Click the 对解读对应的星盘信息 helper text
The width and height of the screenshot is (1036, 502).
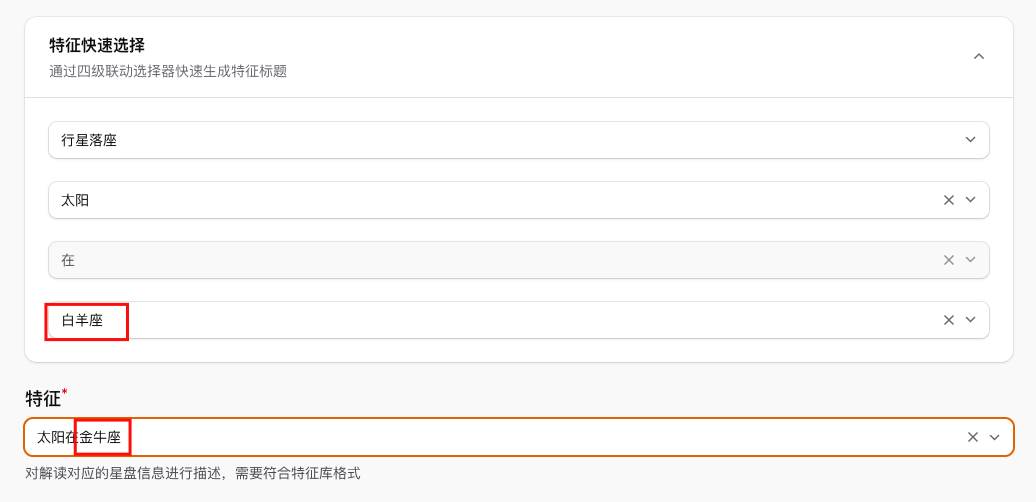click(192, 473)
